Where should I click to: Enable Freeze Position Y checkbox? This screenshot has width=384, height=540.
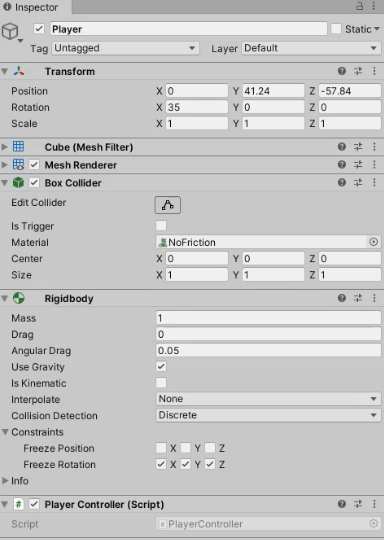tap(186, 448)
